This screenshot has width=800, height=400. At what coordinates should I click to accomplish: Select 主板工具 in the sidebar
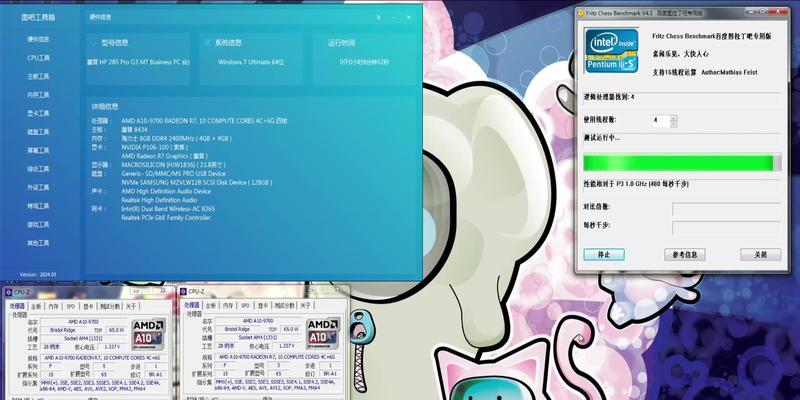38,77
